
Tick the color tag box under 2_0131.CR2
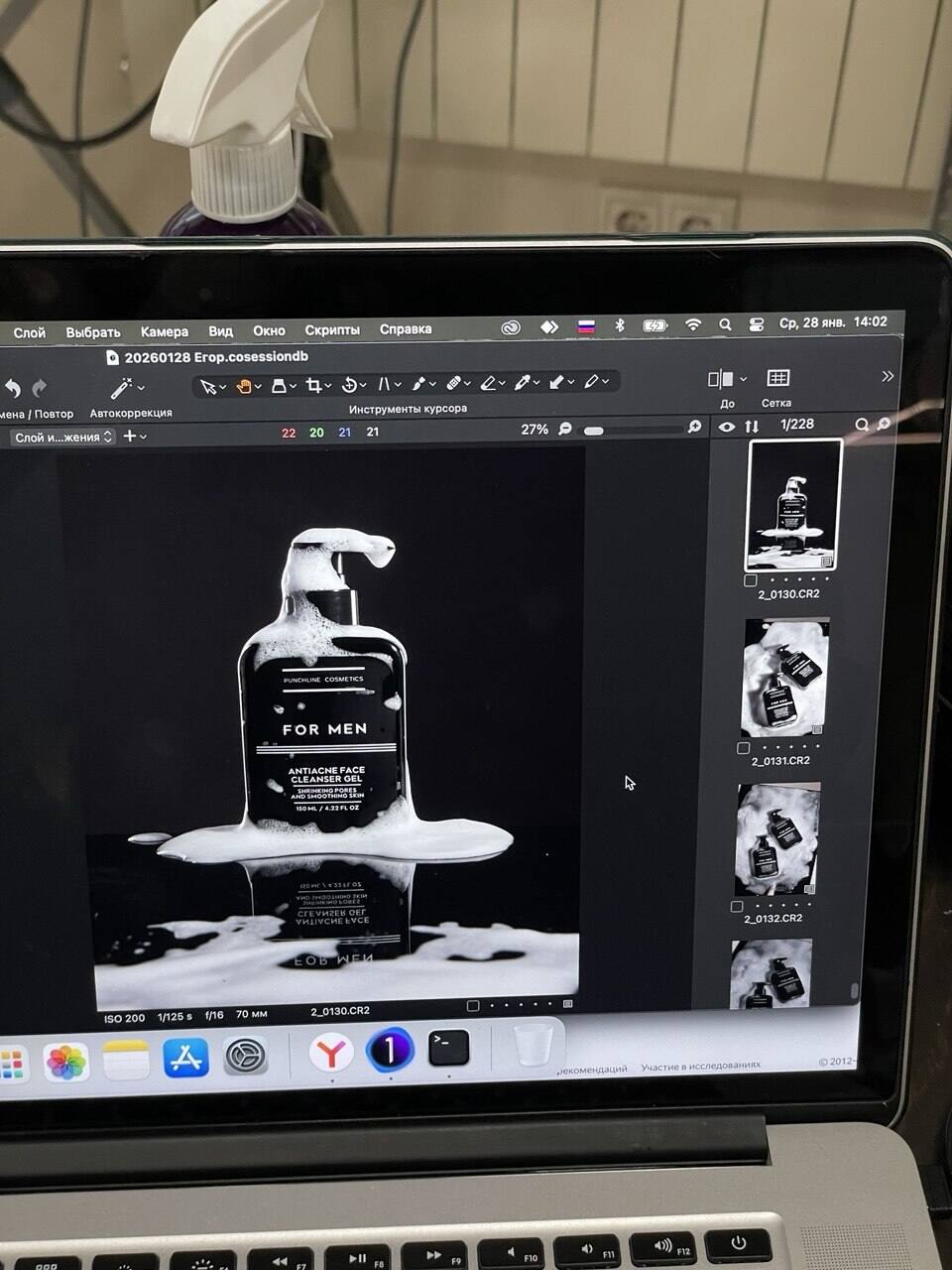[x=744, y=748]
